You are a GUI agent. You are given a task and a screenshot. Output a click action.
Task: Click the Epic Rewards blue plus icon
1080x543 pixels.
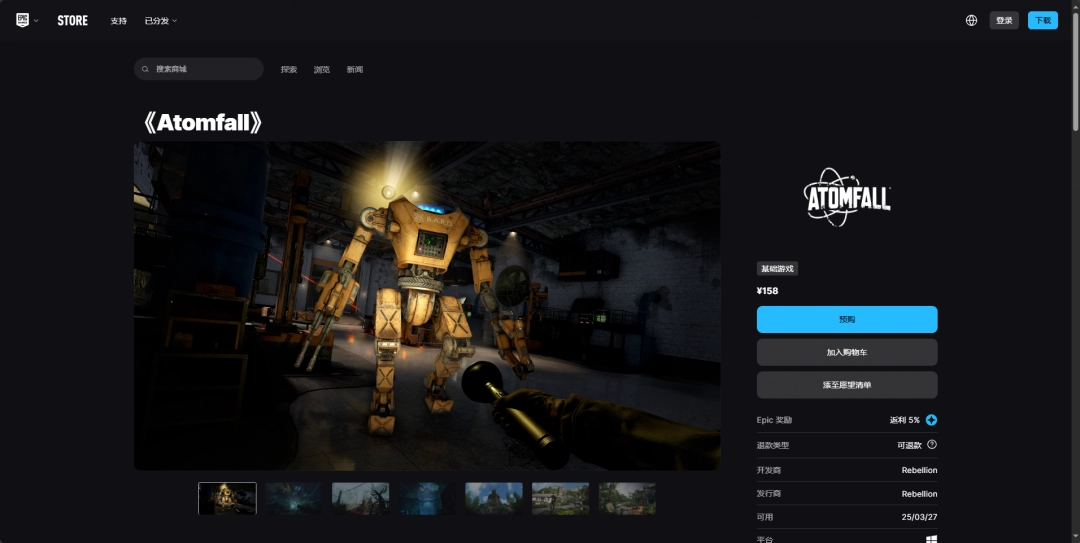click(931, 420)
